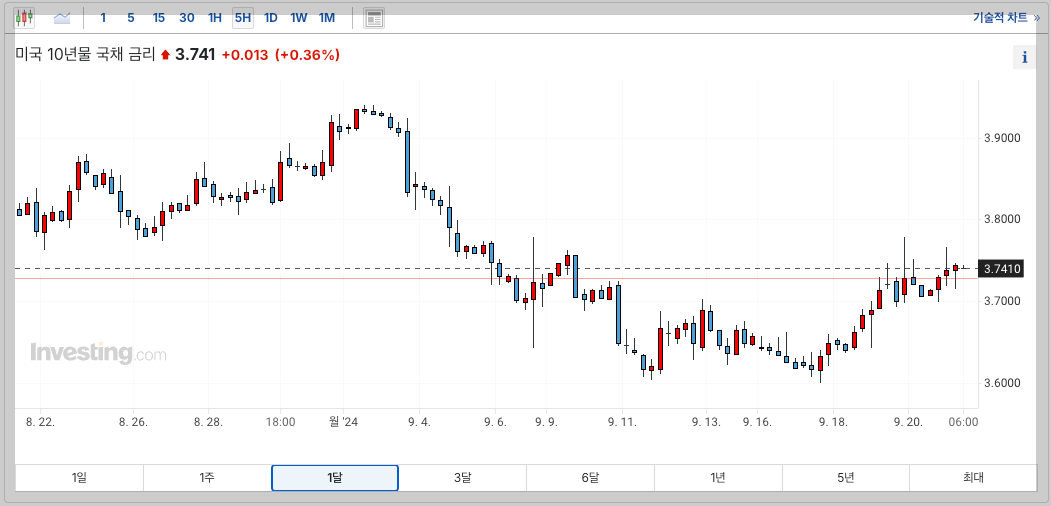The image size is (1051, 506).
Task: Select the candlestick chart type icon
Action: coord(24,18)
